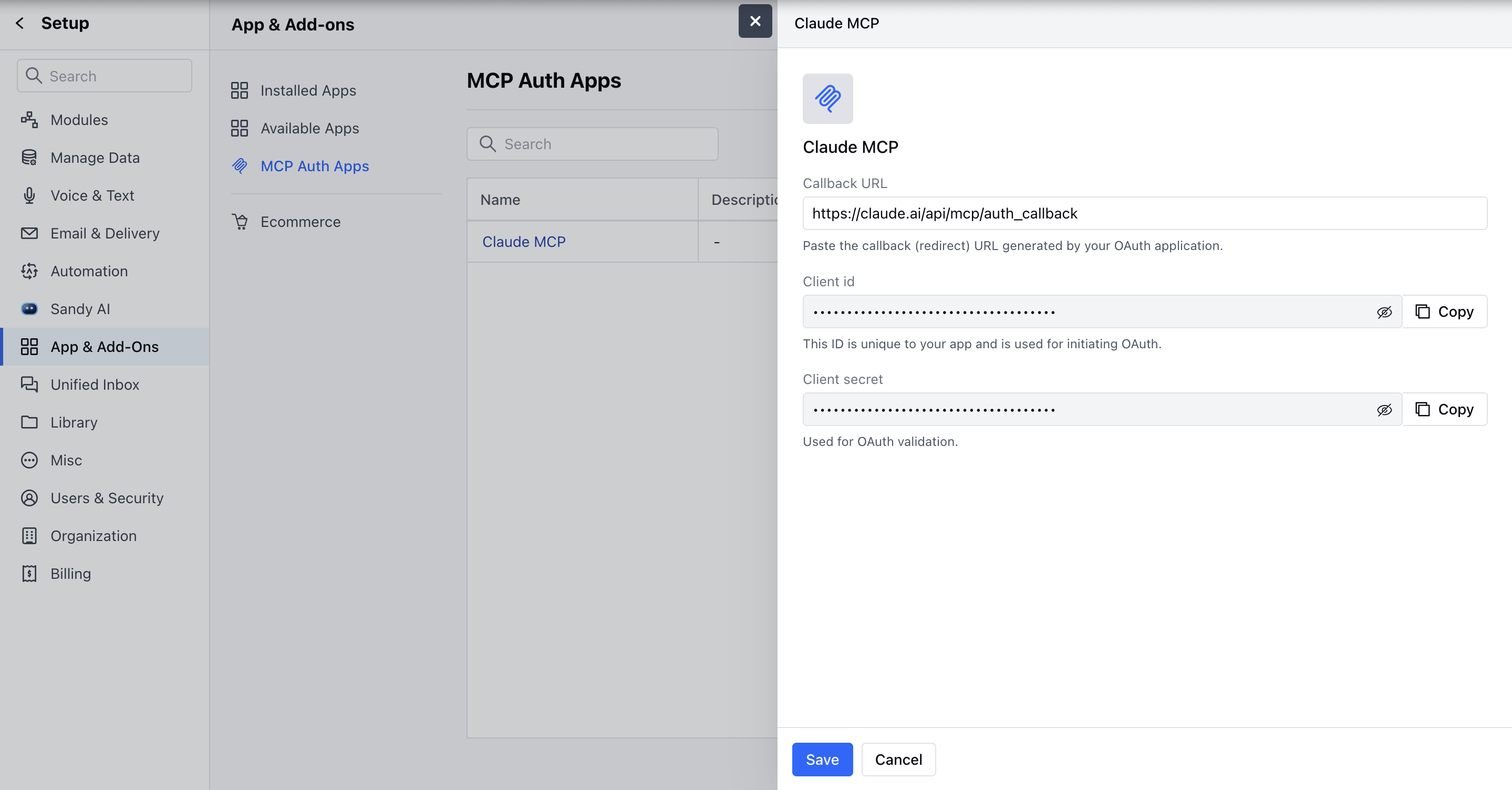
Task: Focus the MCP Auth Apps search box
Action: coord(592,144)
